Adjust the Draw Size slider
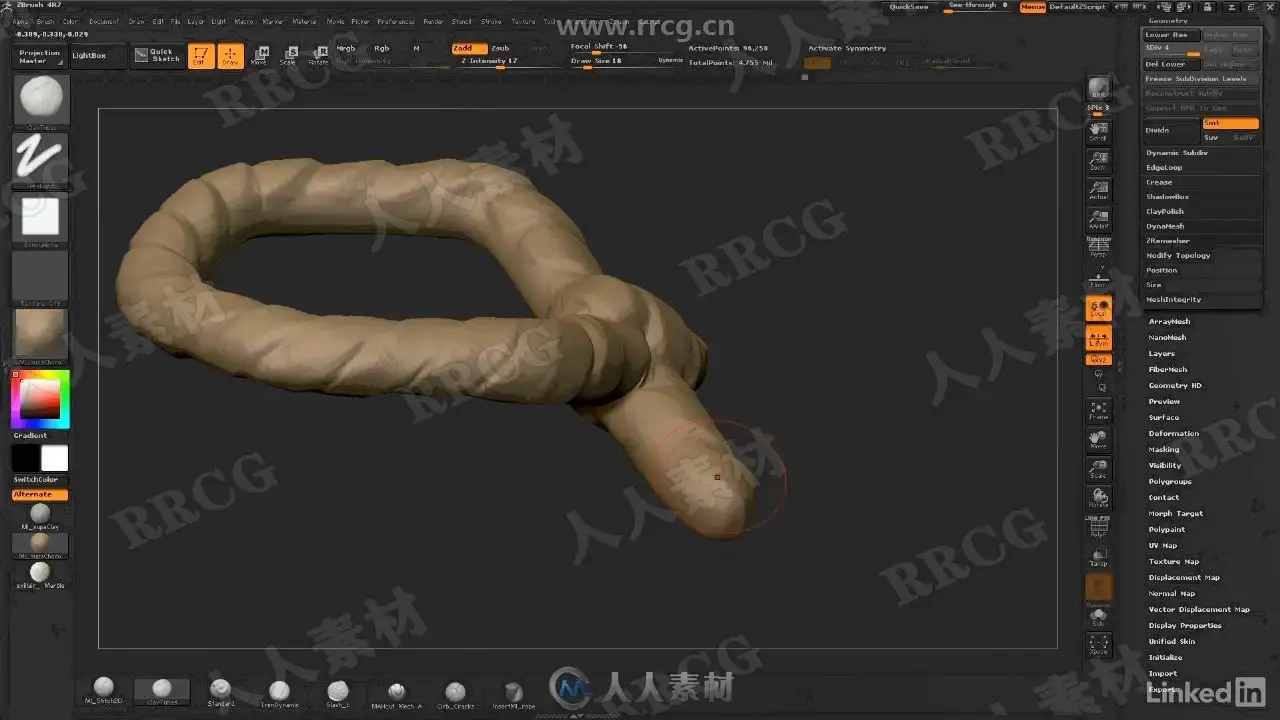Viewport: 1280px width, 720px height. click(611, 62)
